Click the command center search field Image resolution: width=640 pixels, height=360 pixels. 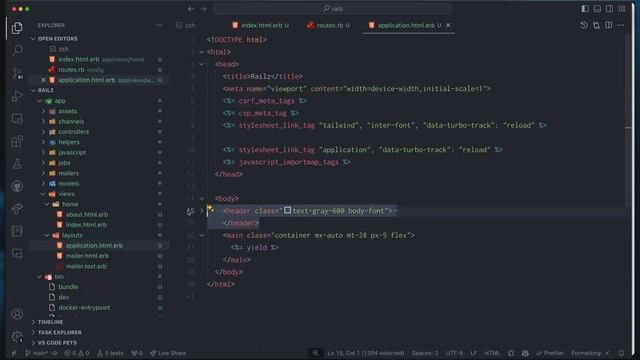[333, 9]
